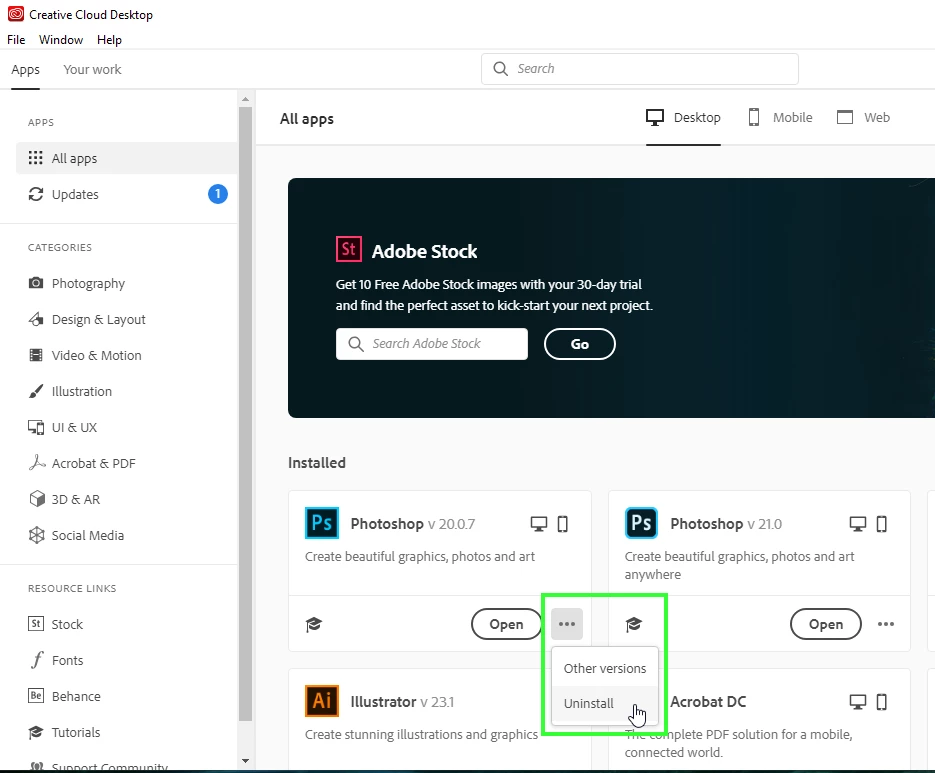Open the Fonts resource link
This screenshot has width=935, height=773.
tap(67, 660)
